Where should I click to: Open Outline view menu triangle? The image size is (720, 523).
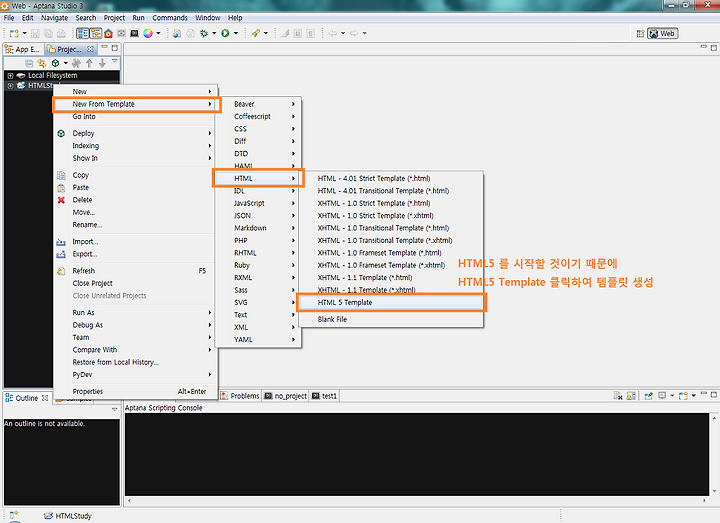pyautogui.click(x=115, y=409)
